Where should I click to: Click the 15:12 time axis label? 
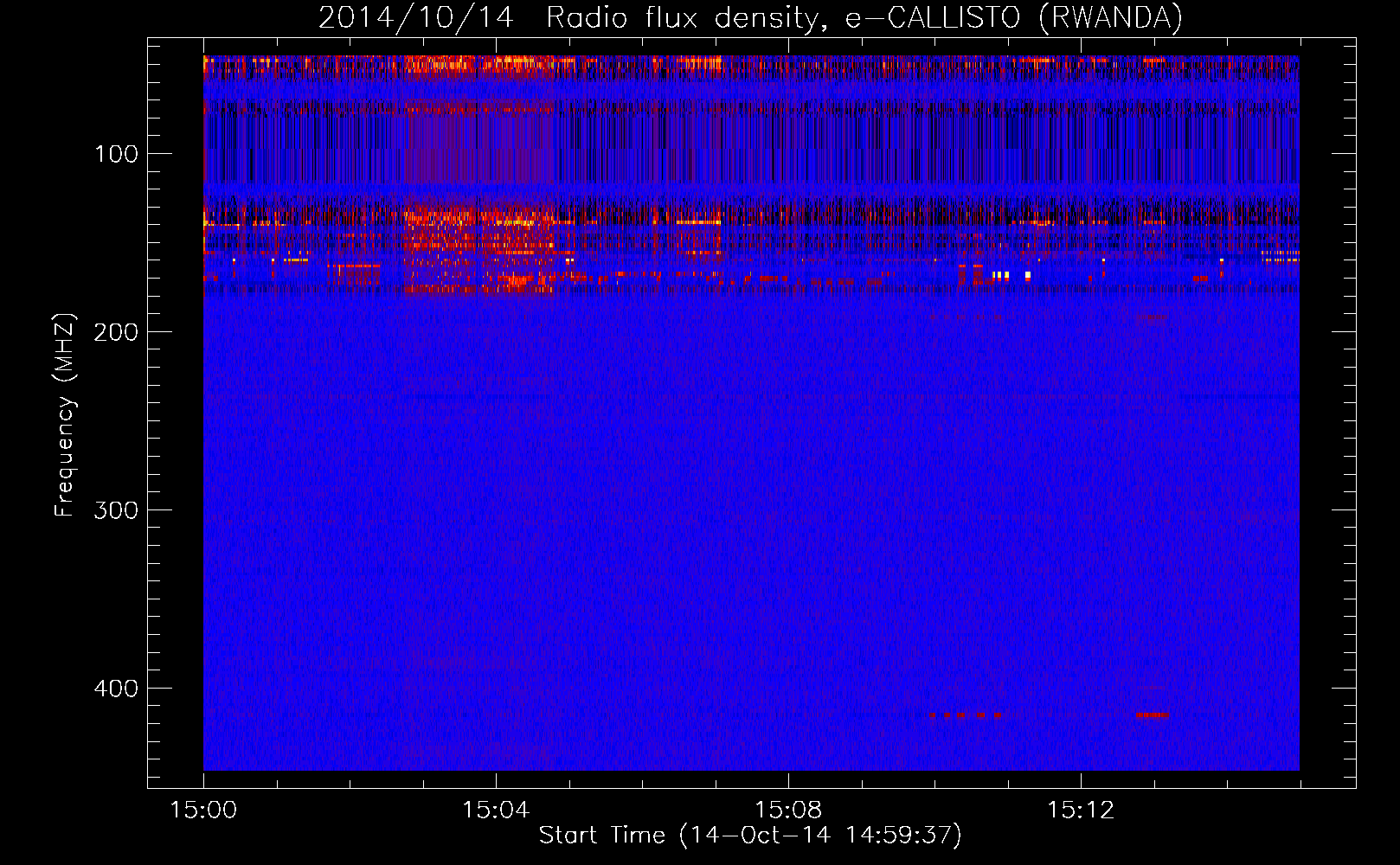click(x=1080, y=811)
